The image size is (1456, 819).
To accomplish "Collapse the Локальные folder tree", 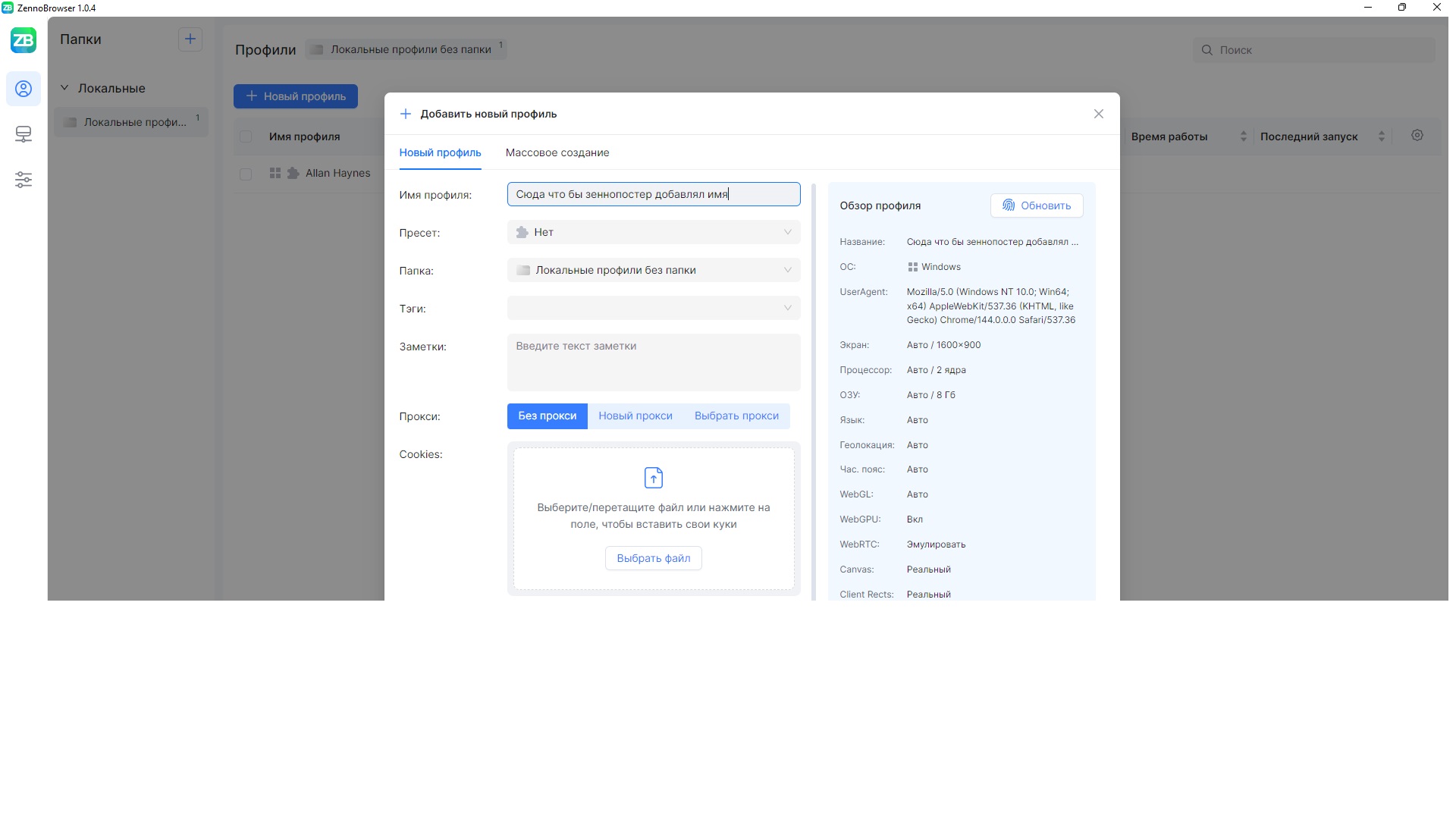I will (x=64, y=88).
